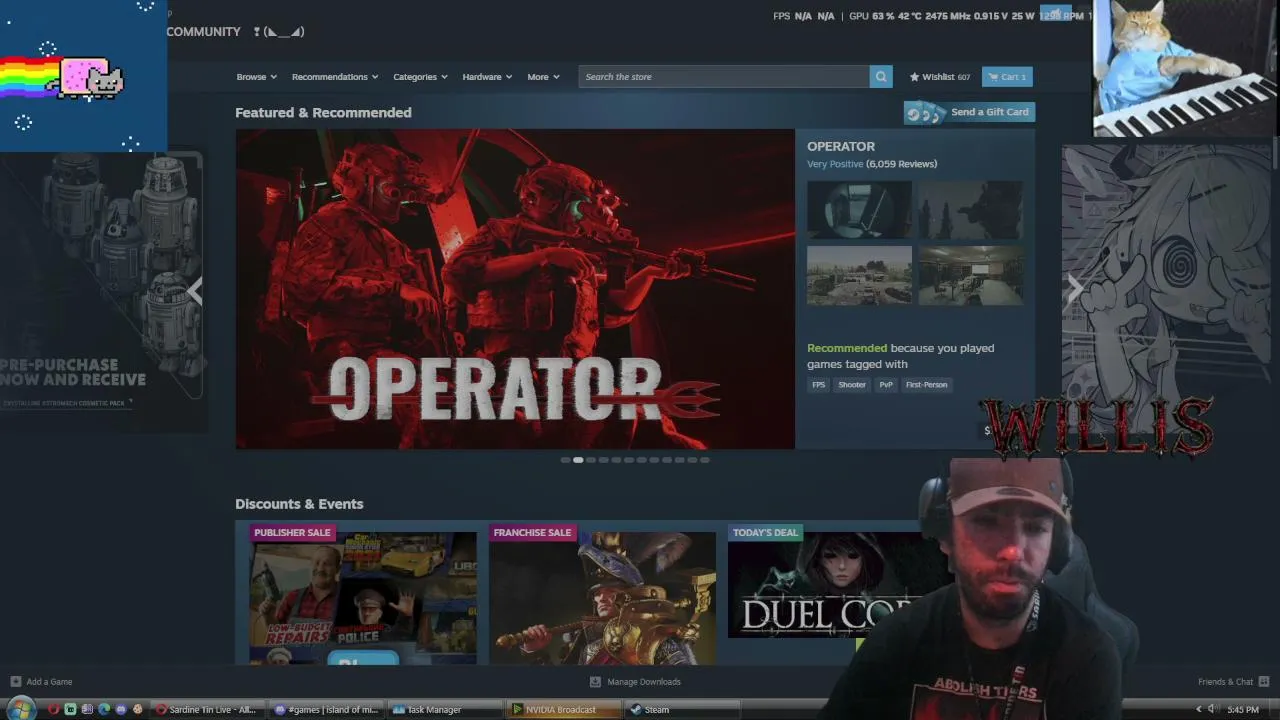The image size is (1280, 720).
Task: Select the second carousel page dot
Action: (x=578, y=460)
